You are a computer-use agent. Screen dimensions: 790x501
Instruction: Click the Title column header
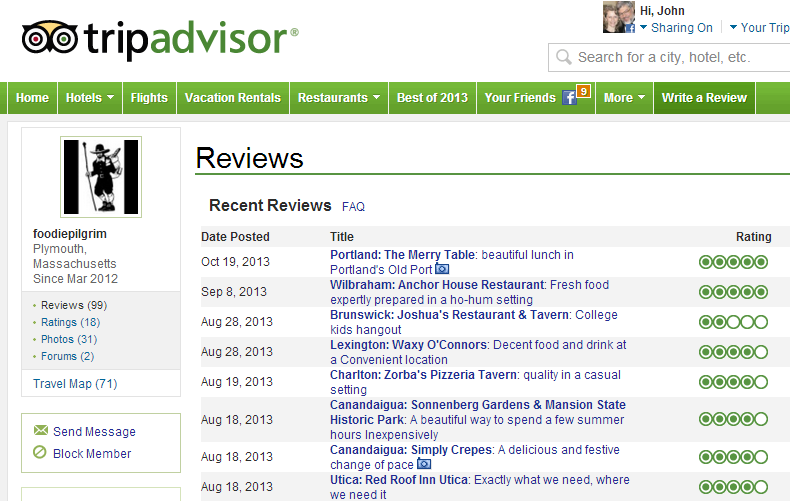[x=342, y=237]
